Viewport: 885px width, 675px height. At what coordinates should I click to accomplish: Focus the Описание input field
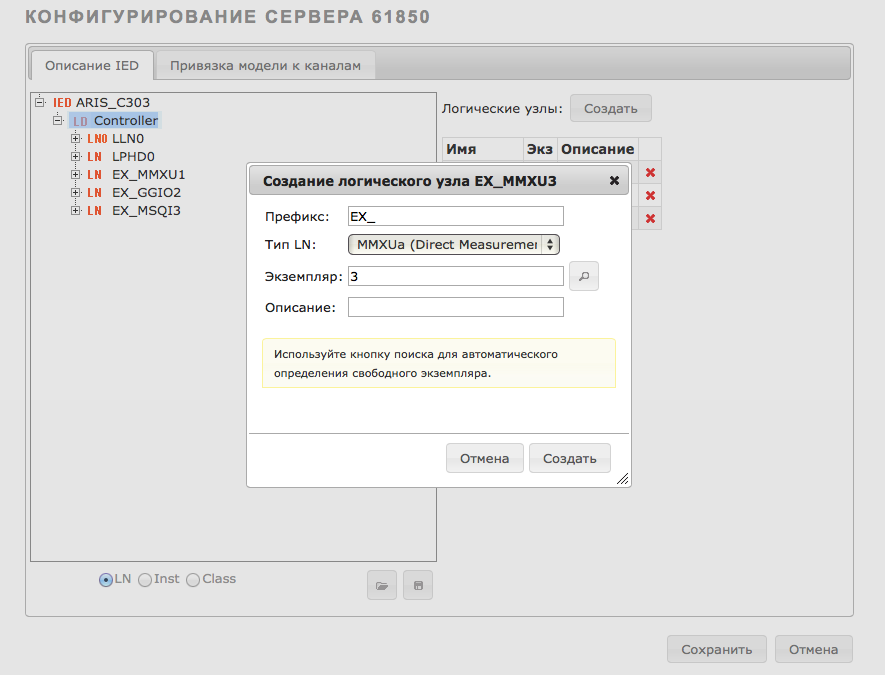[x=455, y=307]
